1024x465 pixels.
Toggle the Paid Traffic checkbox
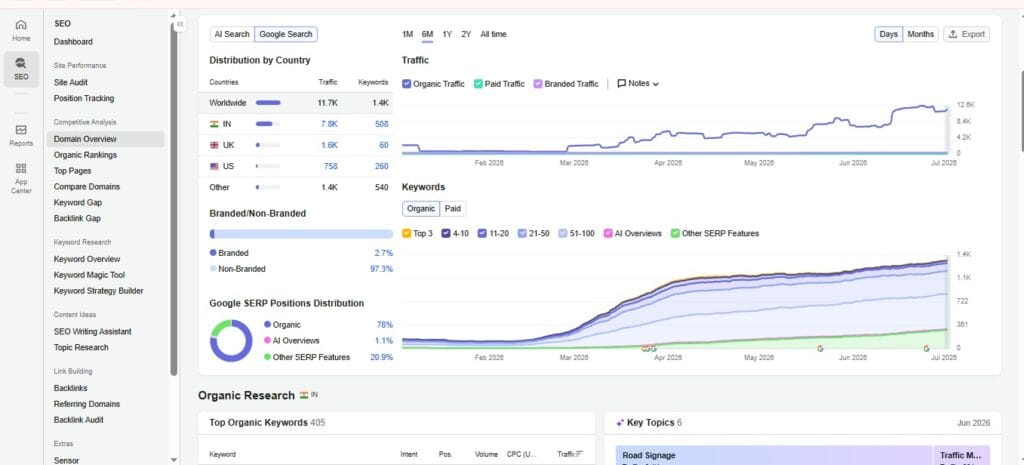pyautogui.click(x=478, y=84)
